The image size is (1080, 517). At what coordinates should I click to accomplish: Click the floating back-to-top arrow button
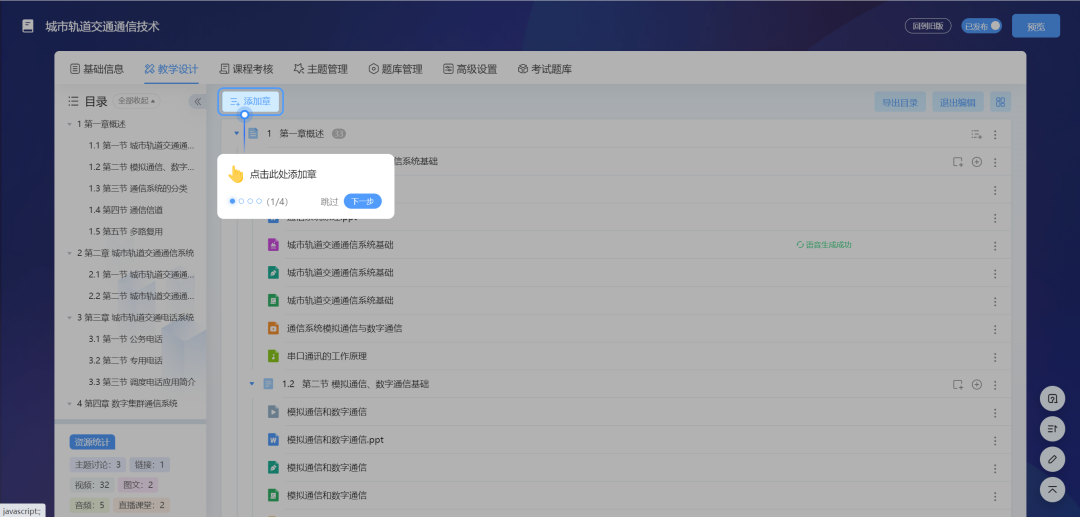pos(1052,489)
